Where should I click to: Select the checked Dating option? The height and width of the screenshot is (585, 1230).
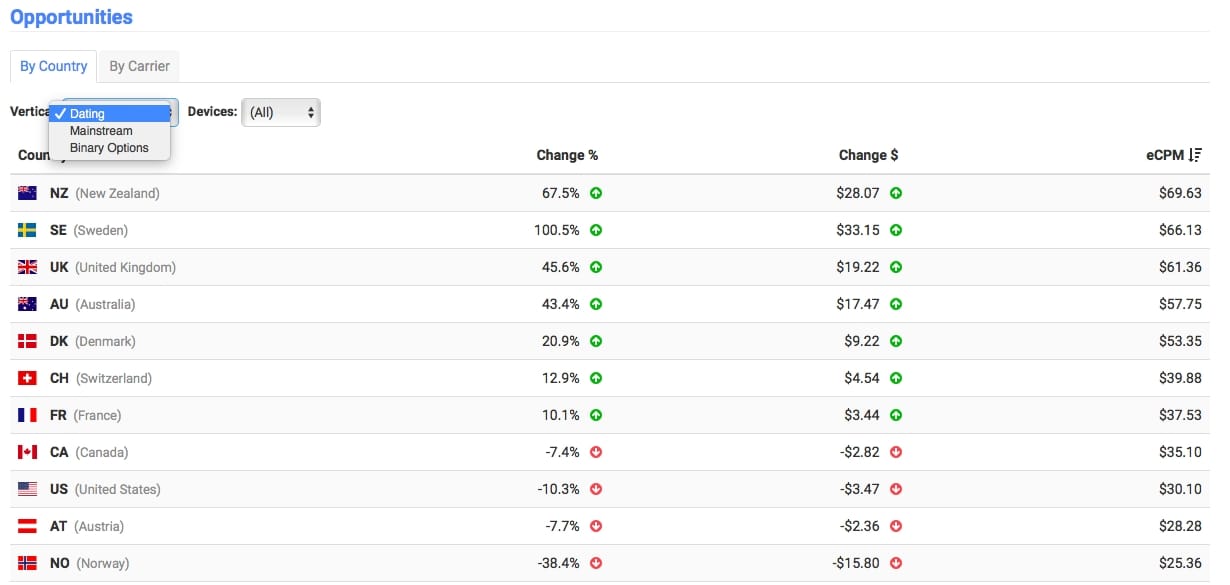coord(87,114)
